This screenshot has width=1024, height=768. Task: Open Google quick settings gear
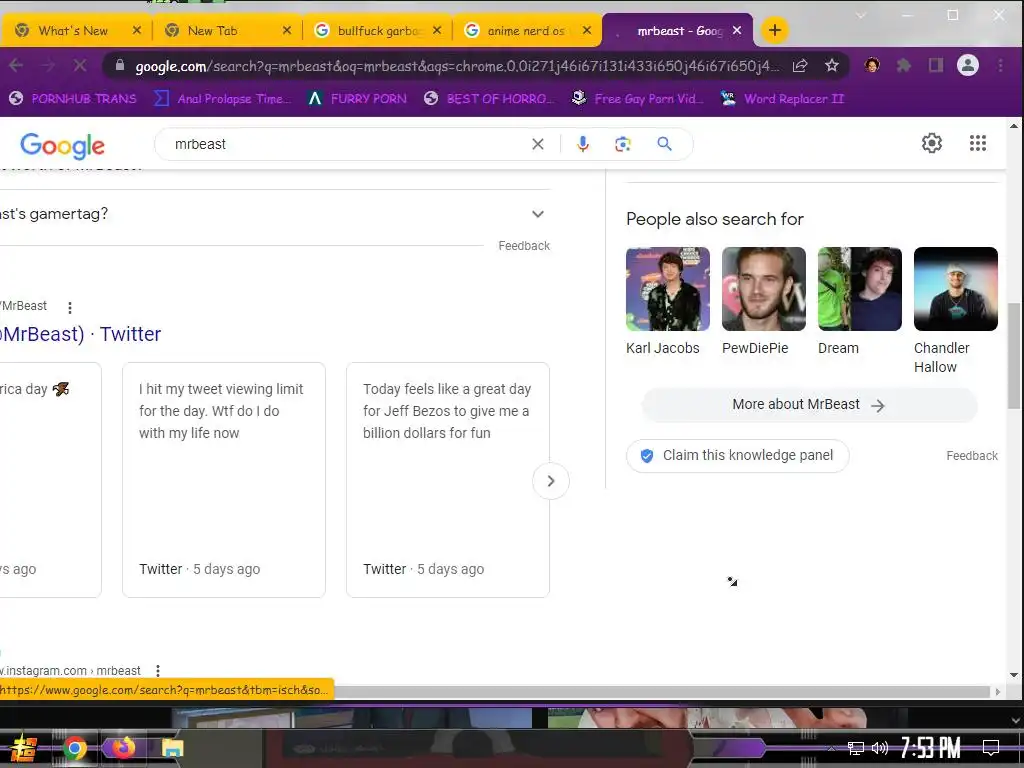pos(931,143)
